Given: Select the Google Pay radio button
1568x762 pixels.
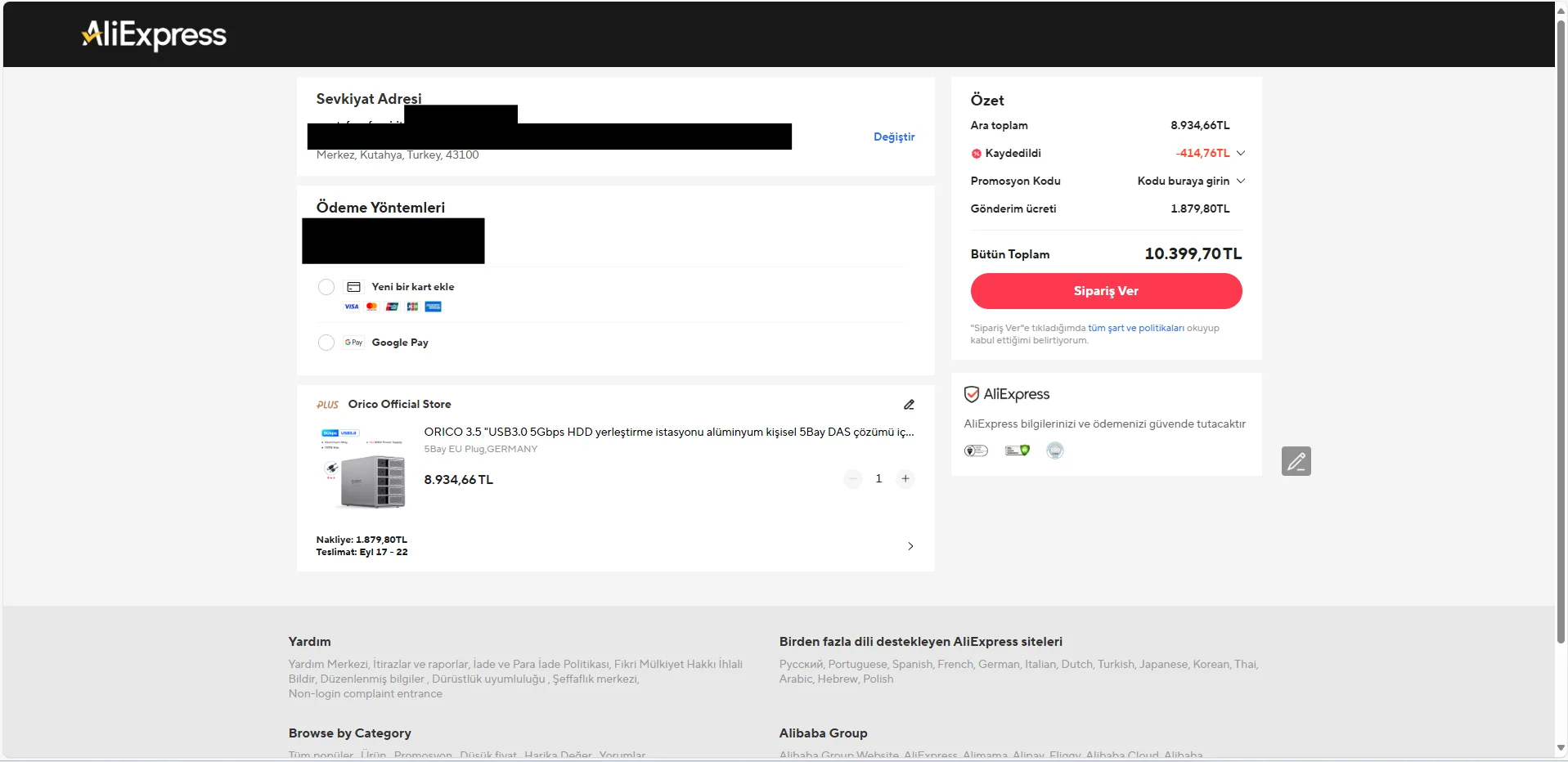Looking at the screenshot, I should (x=326, y=343).
